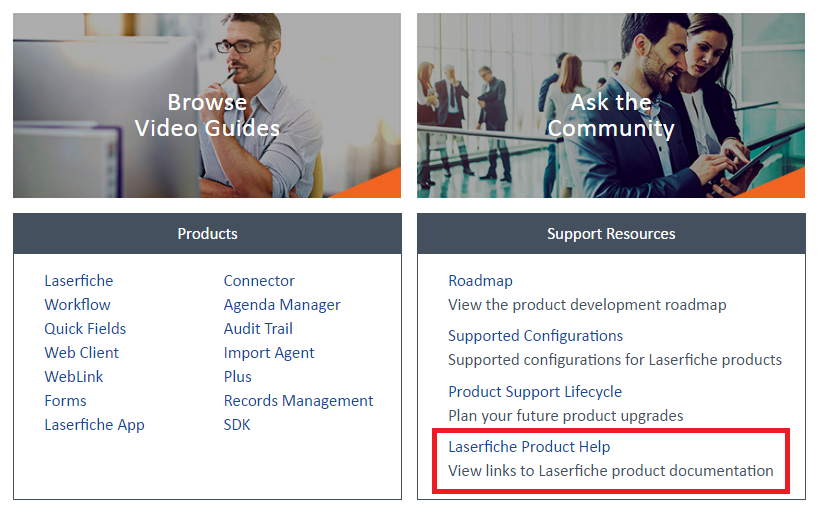Select the Audit Trail link
The width and height of the screenshot is (825, 524).
point(258,329)
